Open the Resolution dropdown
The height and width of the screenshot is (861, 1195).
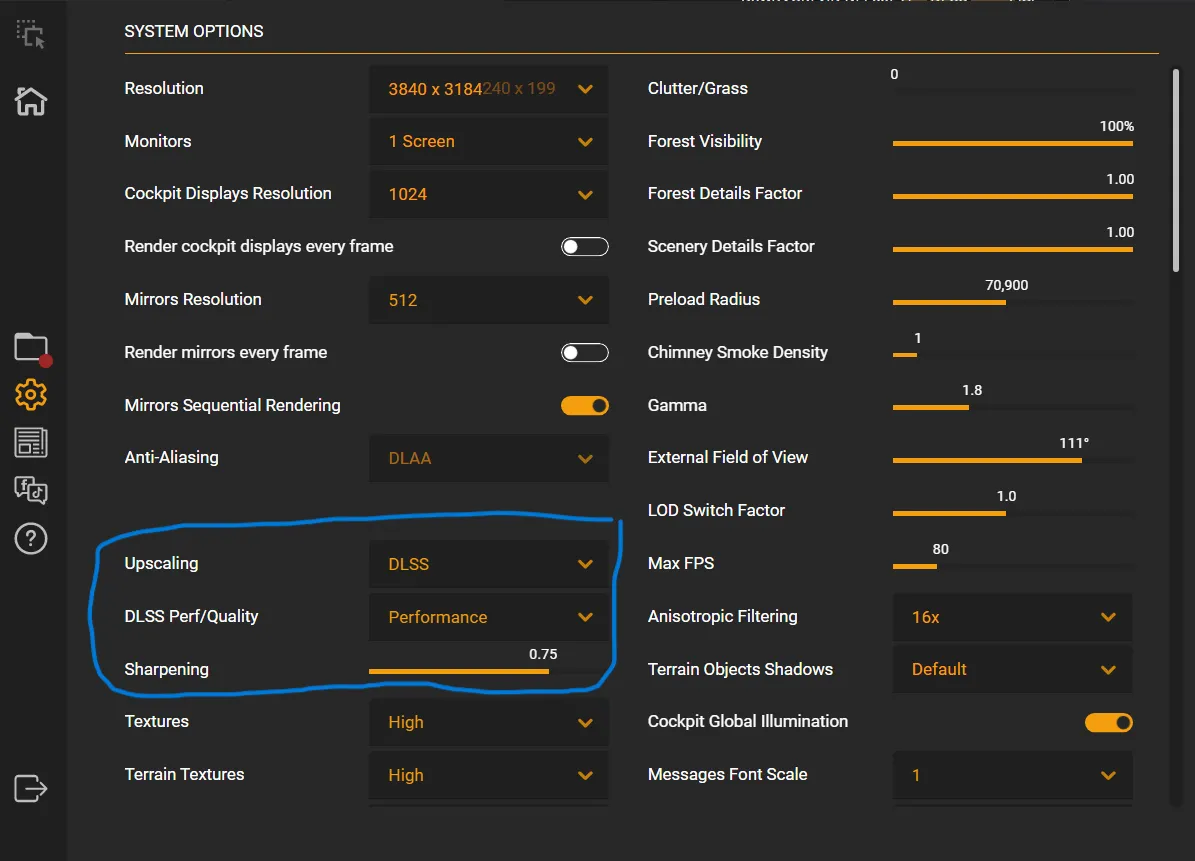point(489,89)
